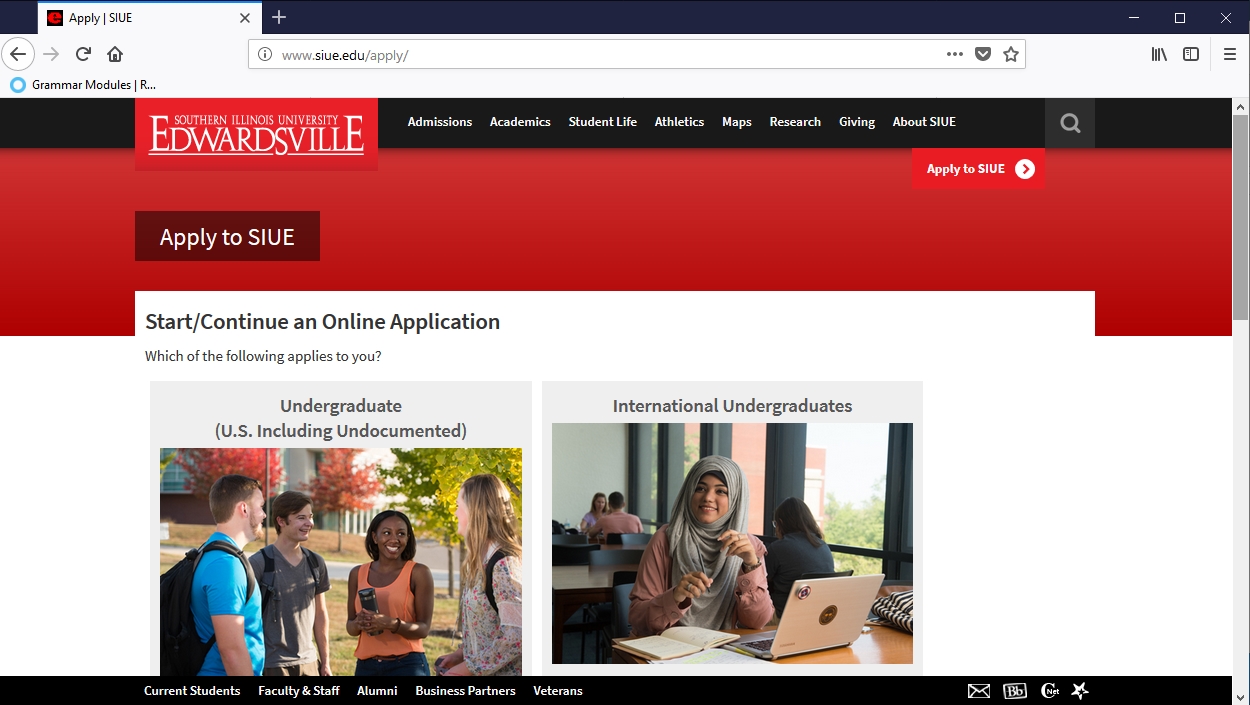Image resolution: width=1250 pixels, height=705 pixels.
Task: Open the Firefox Library icon
Action: point(1159,54)
